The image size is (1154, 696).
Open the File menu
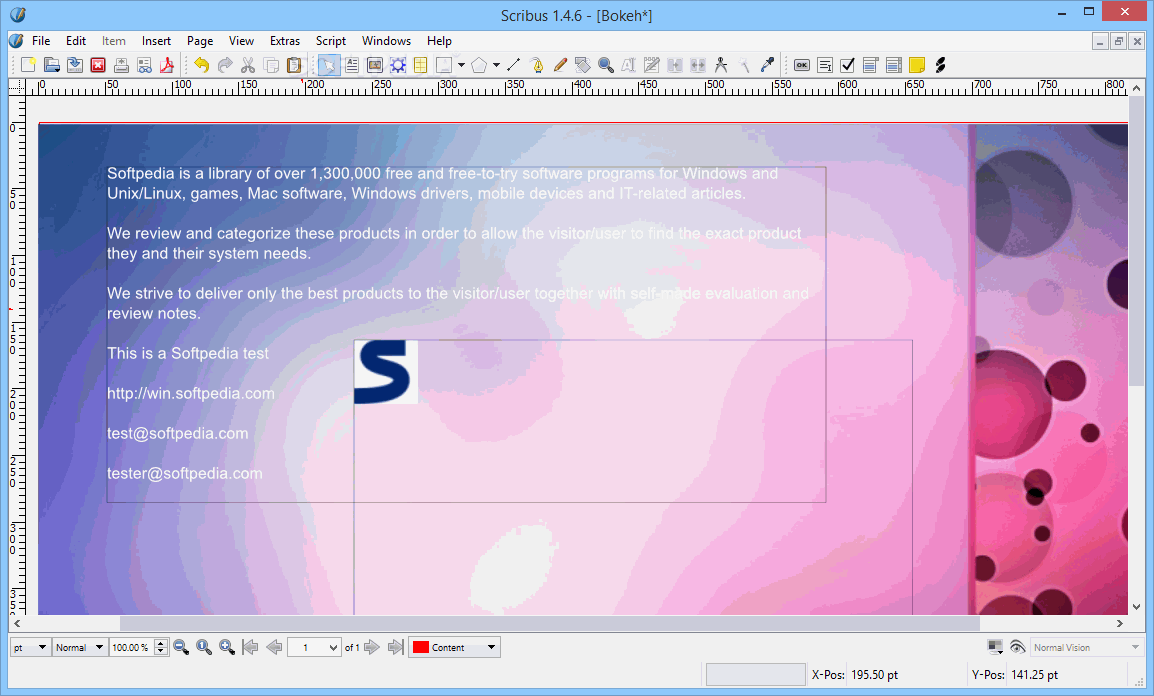(41, 40)
